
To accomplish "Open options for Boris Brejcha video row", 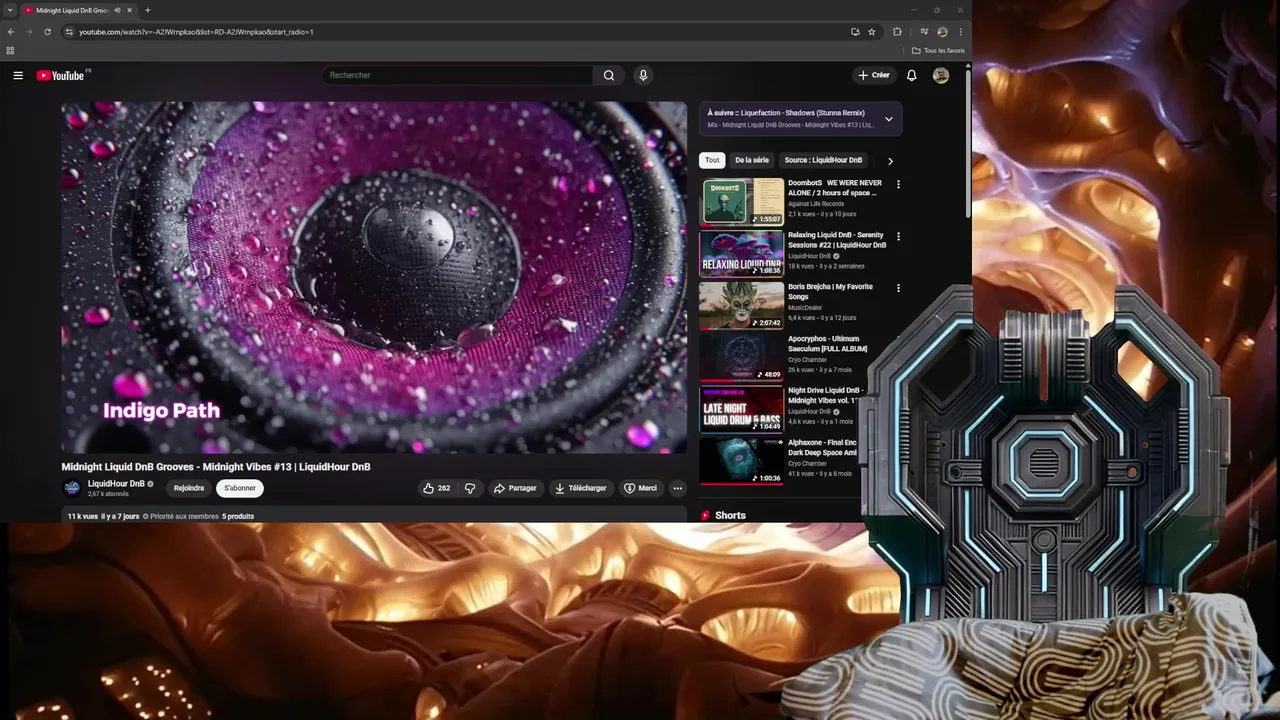I will (898, 288).
